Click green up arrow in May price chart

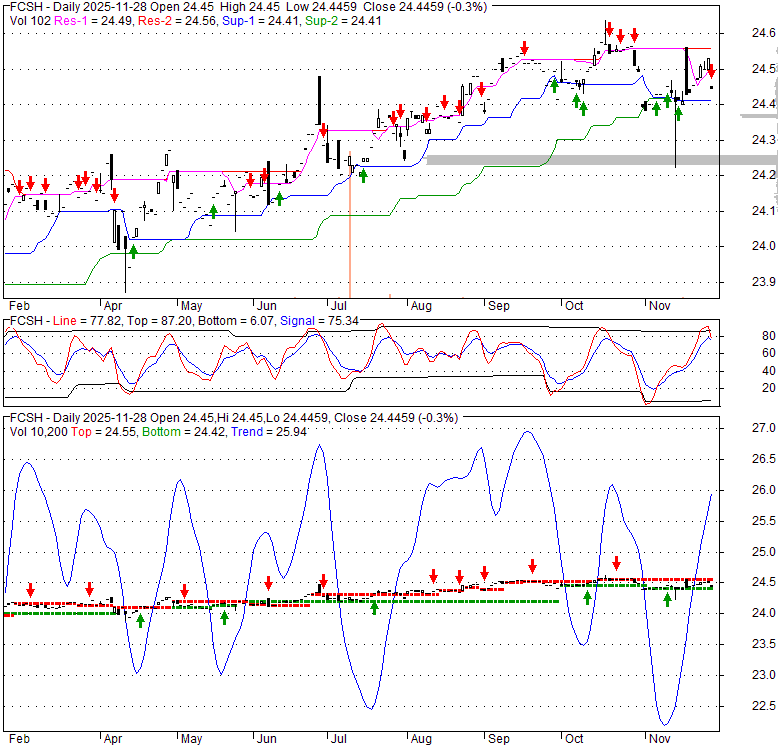pyautogui.click(x=213, y=210)
